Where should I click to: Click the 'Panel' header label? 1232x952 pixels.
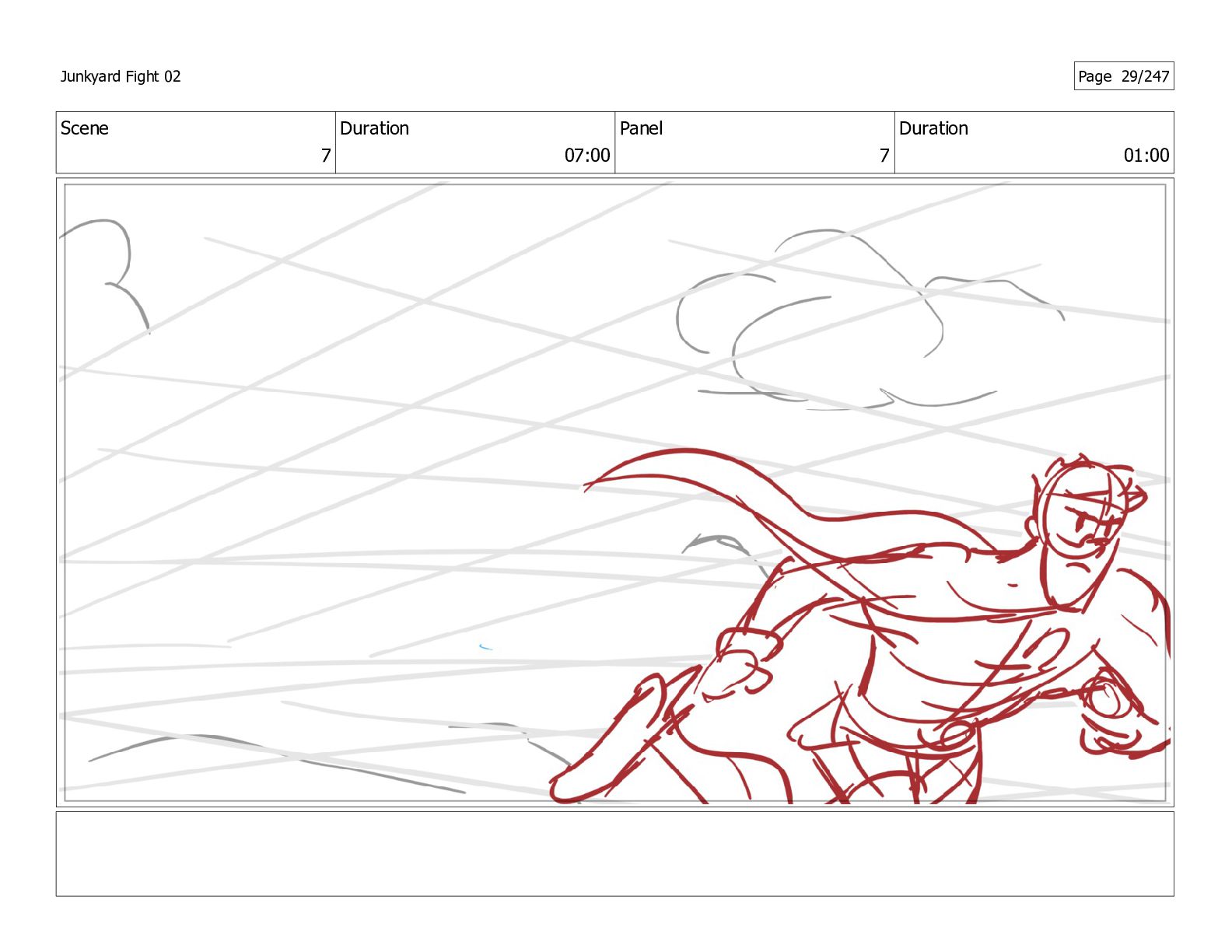(x=641, y=128)
